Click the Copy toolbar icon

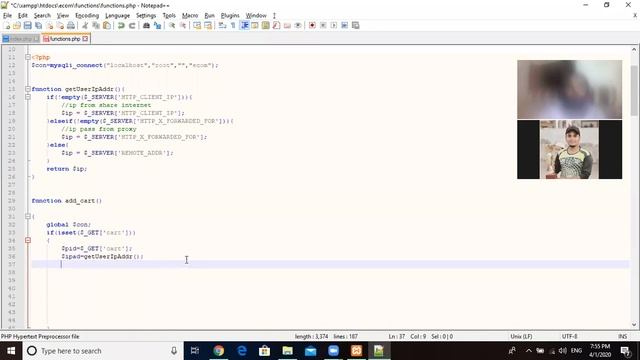click(x=96, y=25)
